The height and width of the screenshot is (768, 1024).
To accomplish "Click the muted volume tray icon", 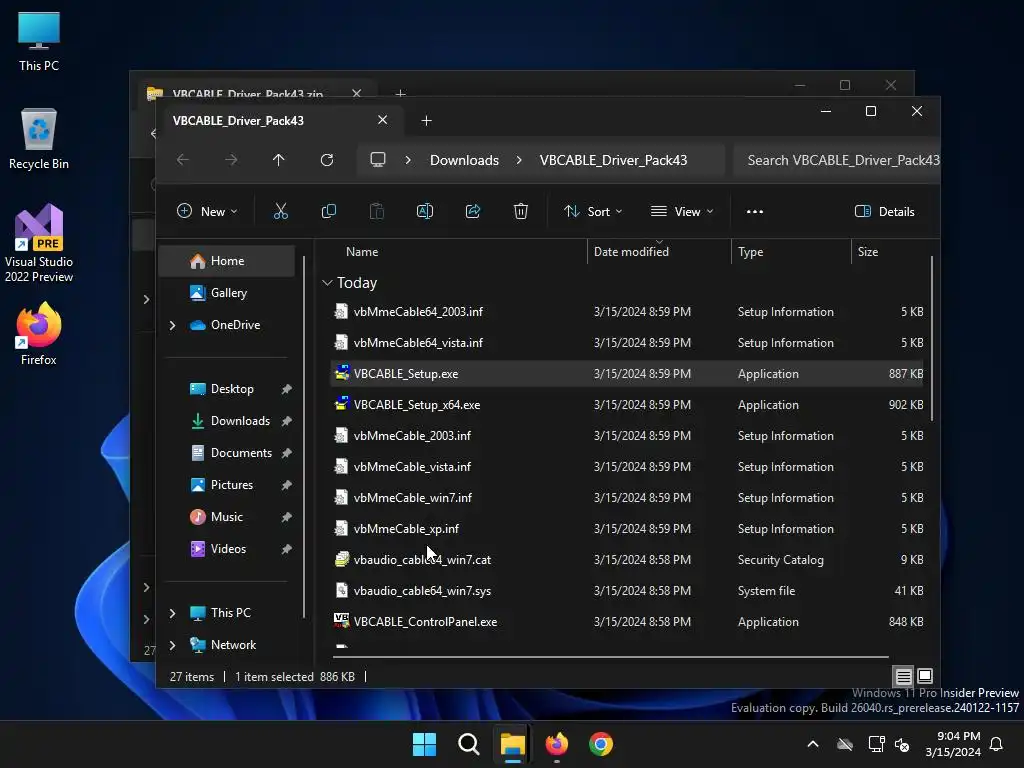I will [903, 744].
